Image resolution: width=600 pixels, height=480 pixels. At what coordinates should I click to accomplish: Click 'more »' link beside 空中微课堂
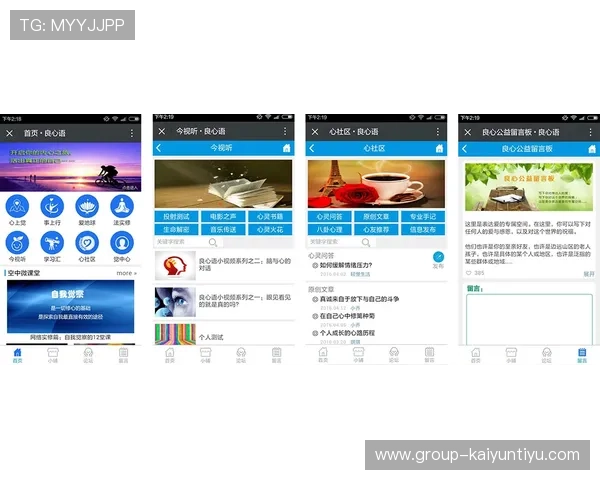tap(126, 273)
